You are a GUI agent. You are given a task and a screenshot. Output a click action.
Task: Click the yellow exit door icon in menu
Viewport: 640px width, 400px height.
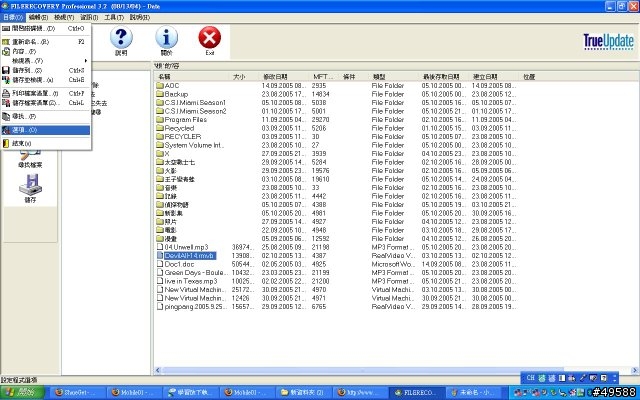point(6,143)
